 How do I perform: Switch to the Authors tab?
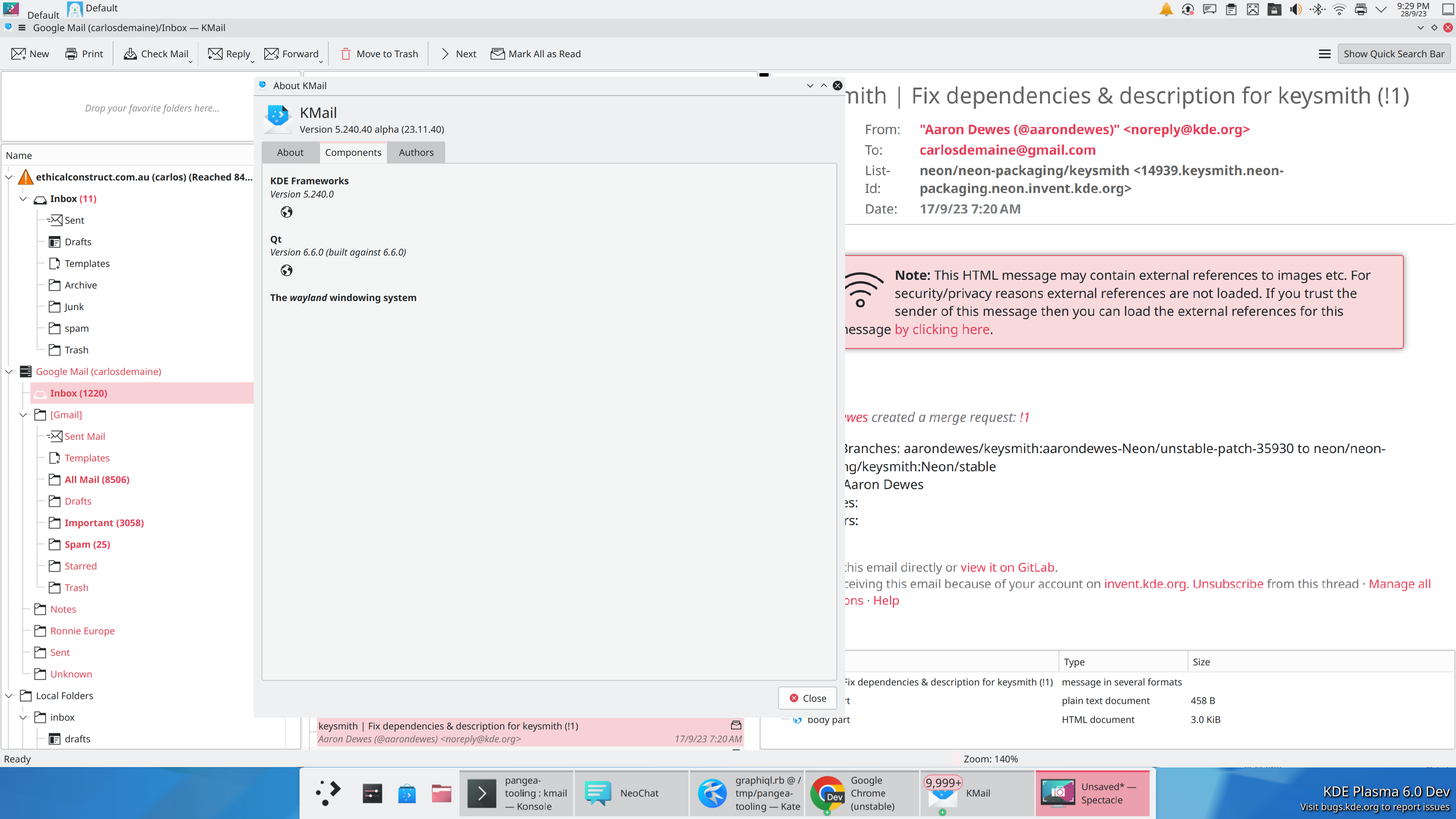[x=415, y=152]
